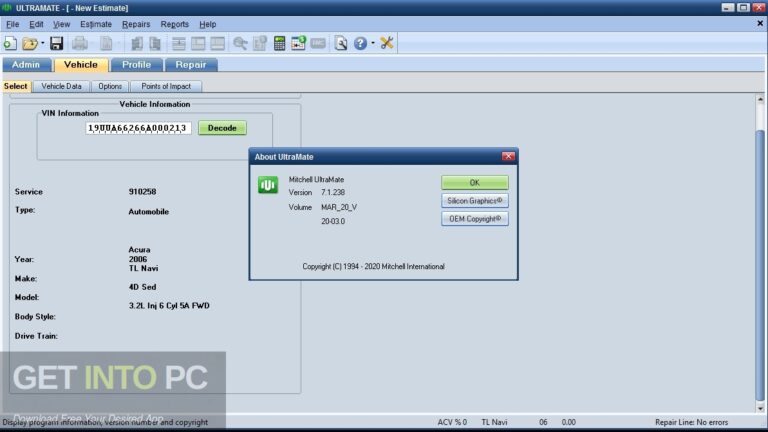This screenshot has width=768, height=432.
Task: Close the inner estimate document X
Action: click(x=760, y=23)
